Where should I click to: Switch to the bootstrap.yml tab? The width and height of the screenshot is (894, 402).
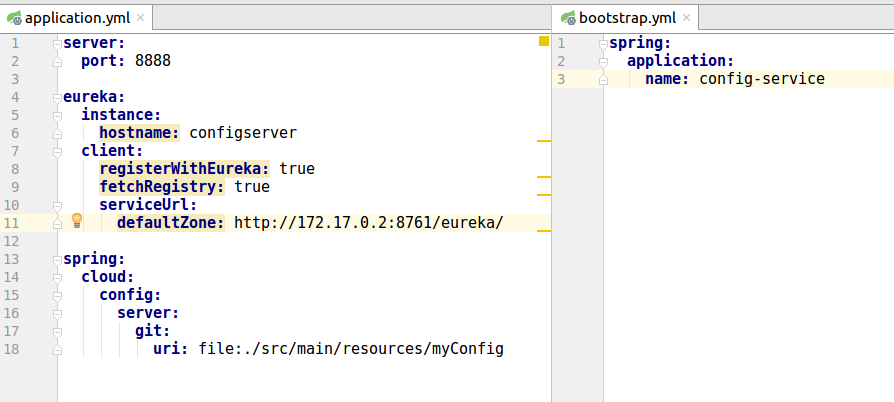(x=625, y=18)
